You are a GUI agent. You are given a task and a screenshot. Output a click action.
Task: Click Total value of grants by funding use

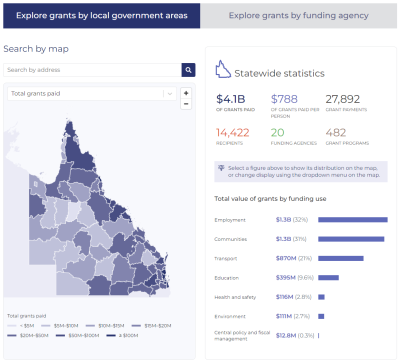tap(270, 199)
